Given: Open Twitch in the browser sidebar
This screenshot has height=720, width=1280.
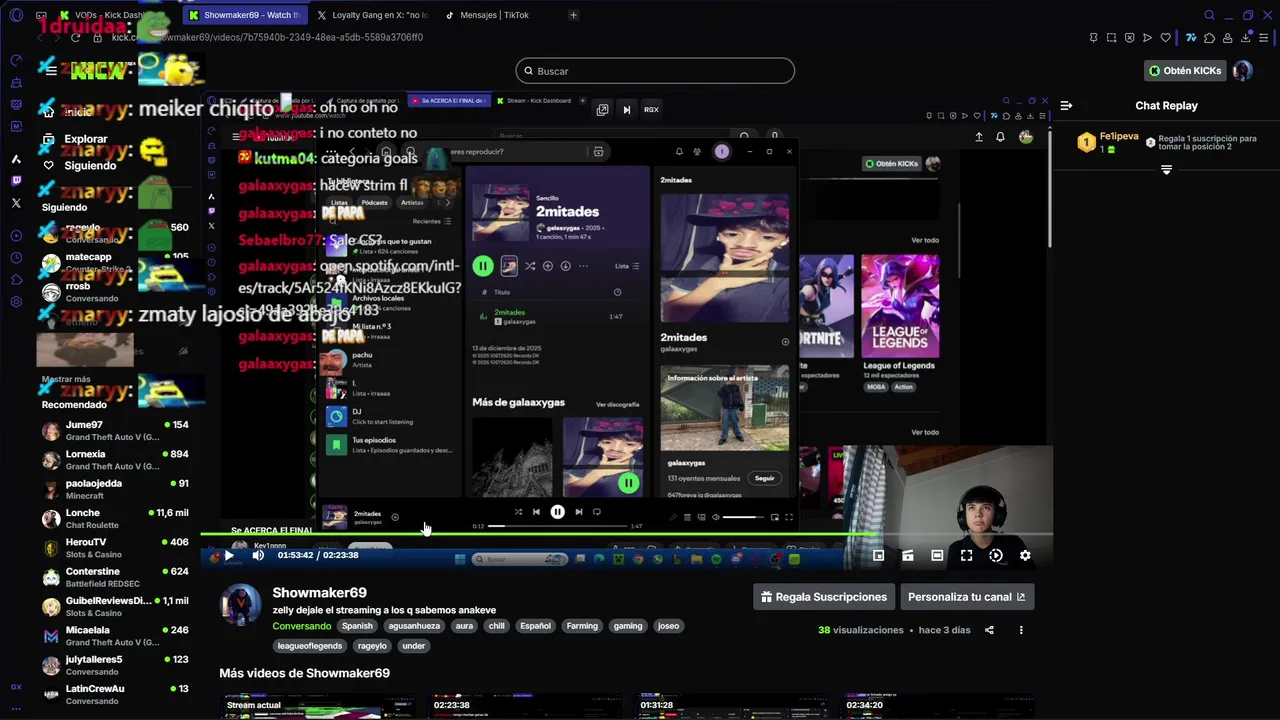Looking at the screenshot, I should coord(16,181).
